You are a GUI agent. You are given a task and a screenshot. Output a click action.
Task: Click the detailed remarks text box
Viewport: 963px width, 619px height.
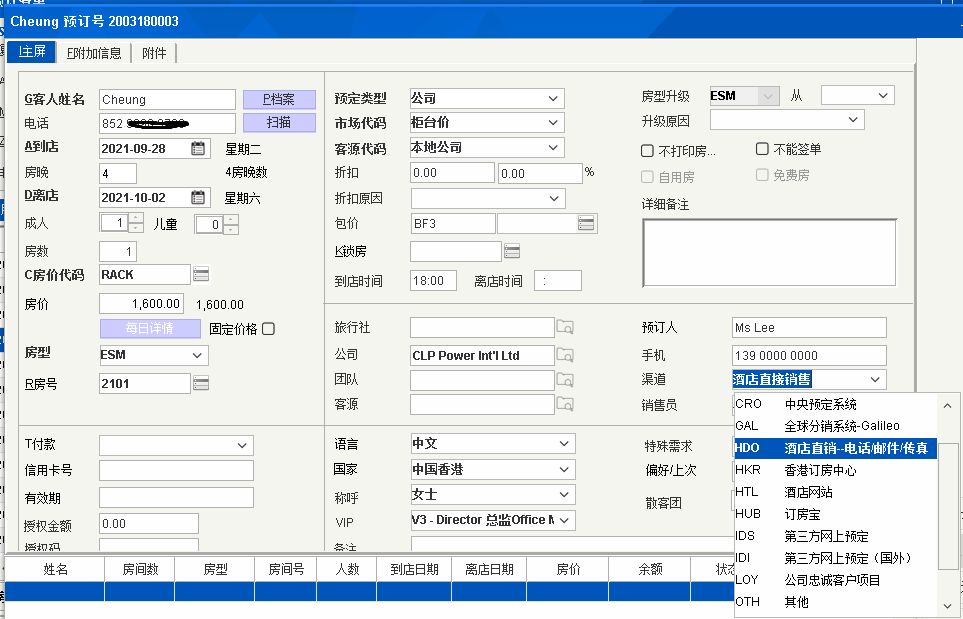768,252
